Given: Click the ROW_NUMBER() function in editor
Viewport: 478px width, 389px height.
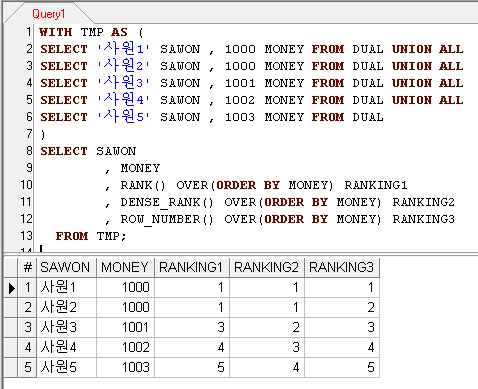Looking at the screenshot, I should pos(167,219).
